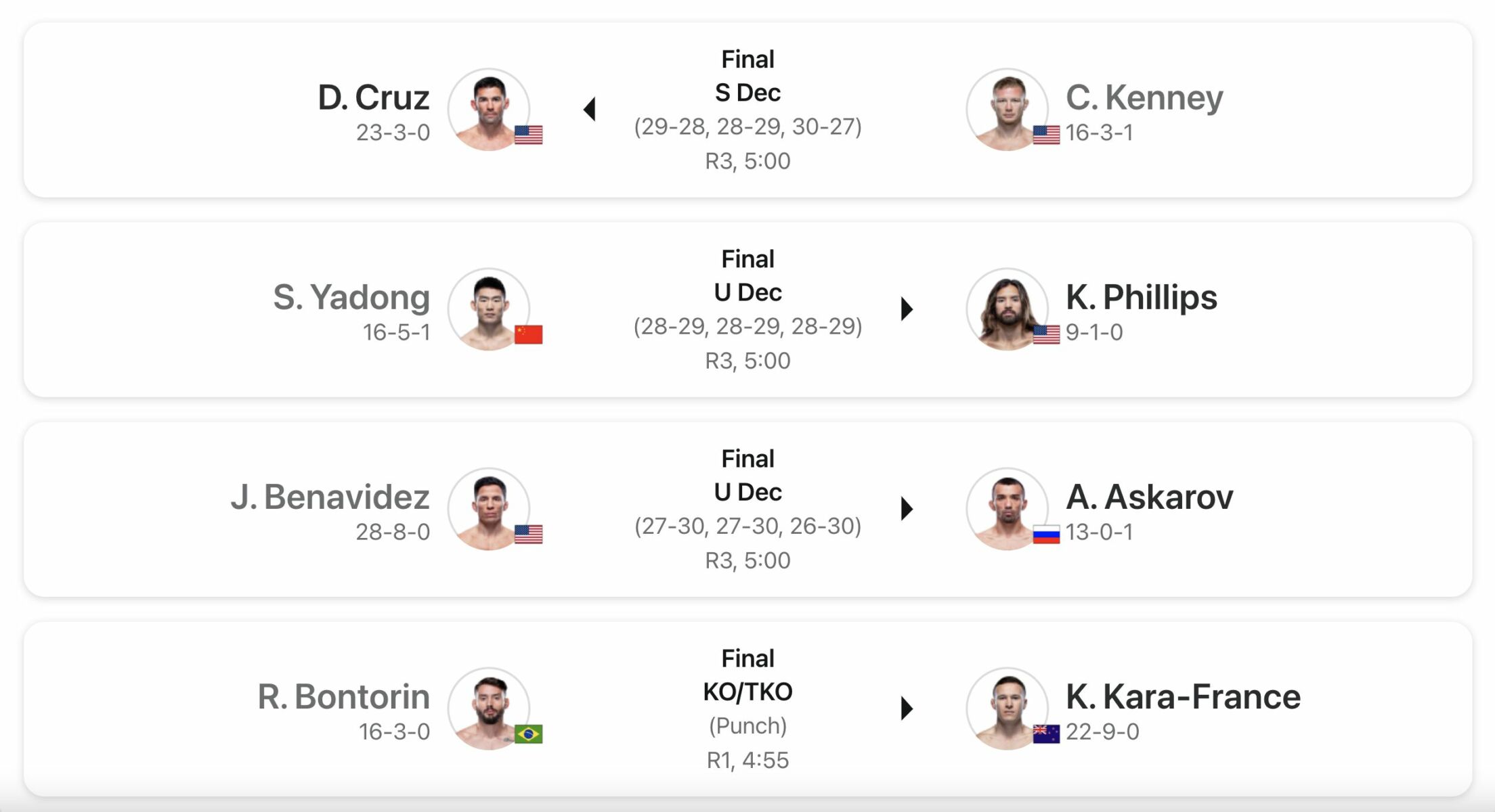Click J. Benavidez's fighter headshot
The width and height of the screenshot is (1495, 812).
click(489, 508)
